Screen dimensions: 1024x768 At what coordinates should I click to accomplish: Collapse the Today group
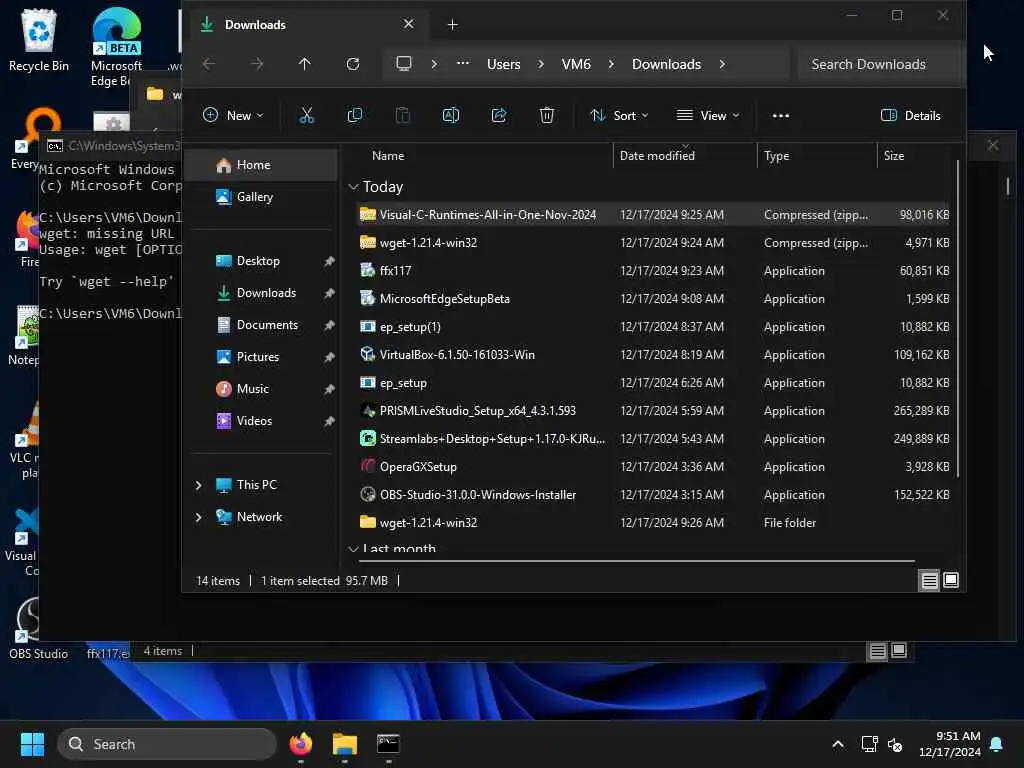click(x=353, y=187)
